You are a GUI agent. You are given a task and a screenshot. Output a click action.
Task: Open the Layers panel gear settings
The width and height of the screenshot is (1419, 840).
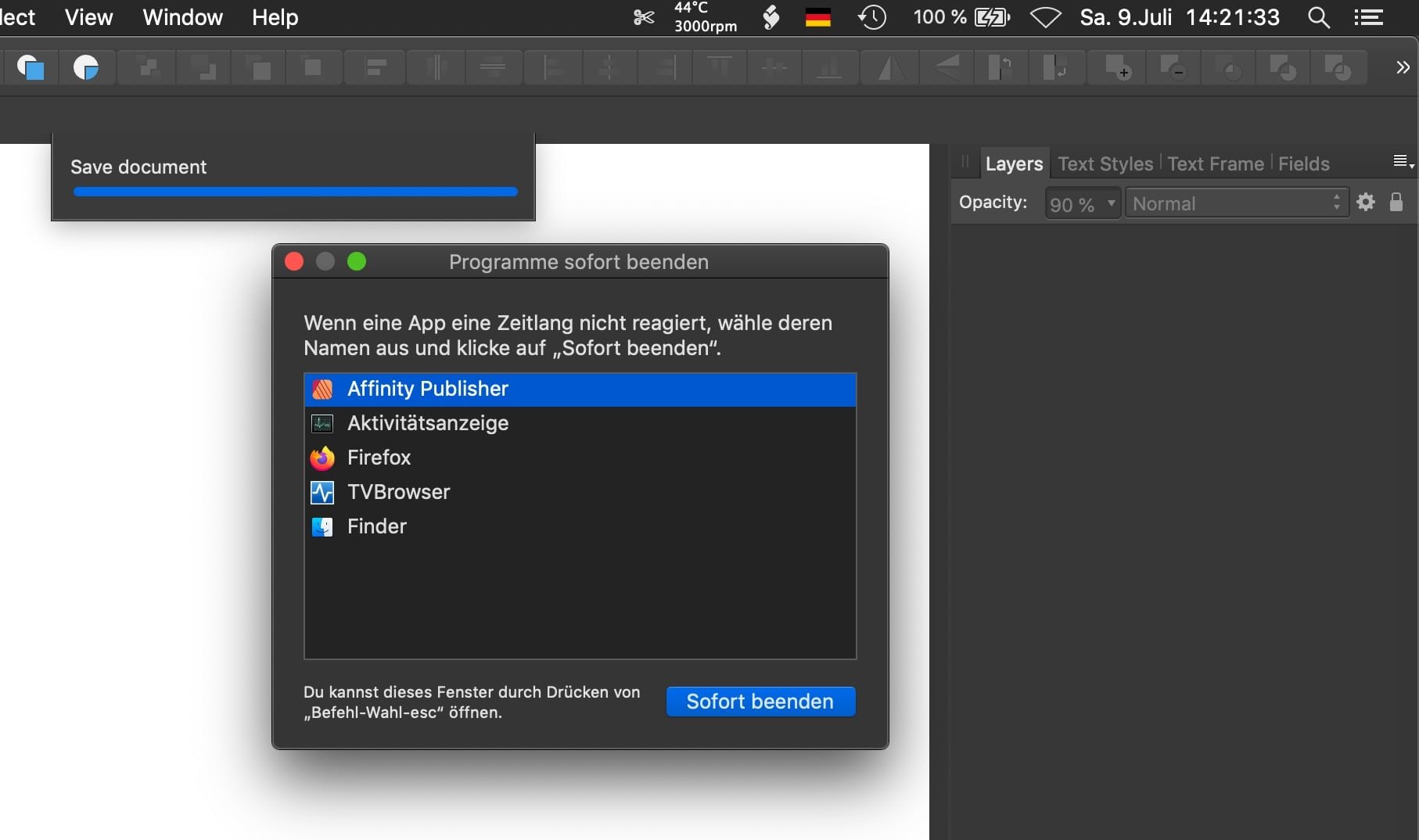[x=1366, y=203]
